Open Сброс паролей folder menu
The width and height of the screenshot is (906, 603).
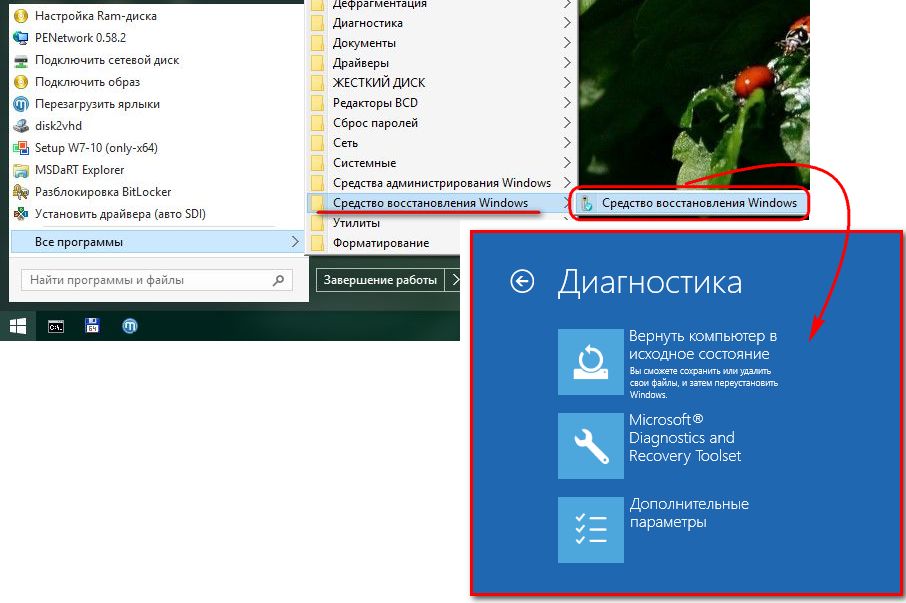coord(441,123)
